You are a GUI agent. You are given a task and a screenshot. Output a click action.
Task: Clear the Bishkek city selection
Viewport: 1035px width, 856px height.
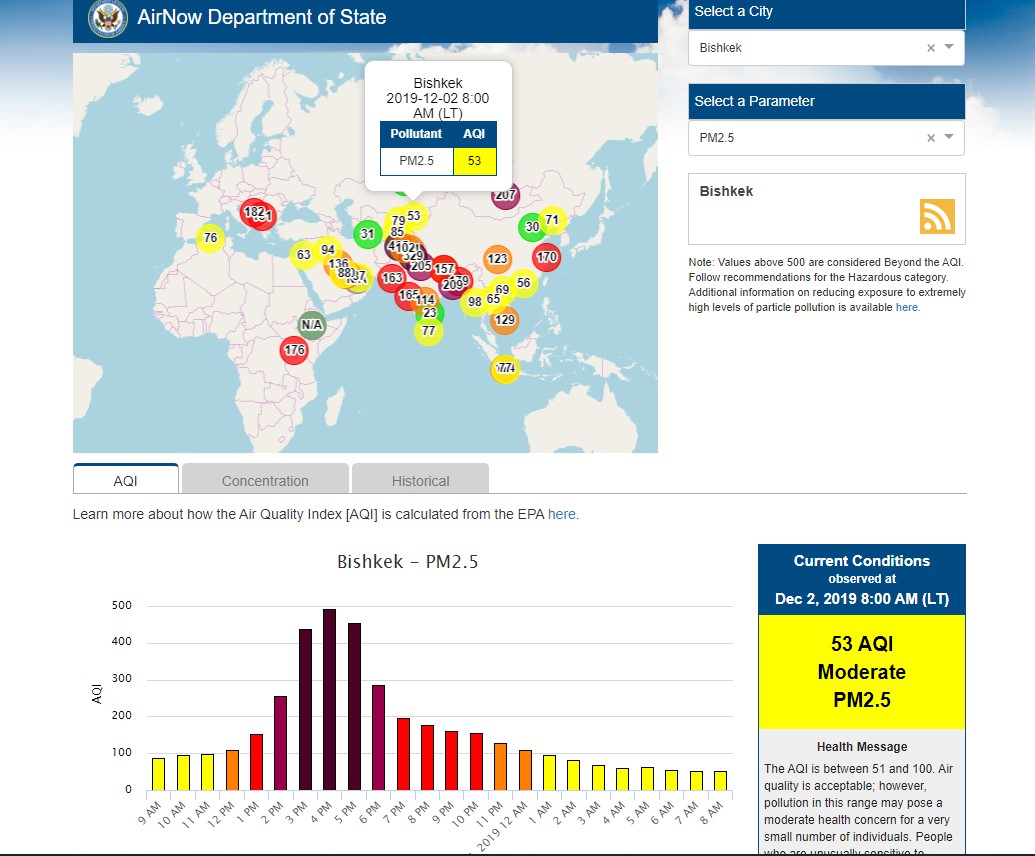931,48
